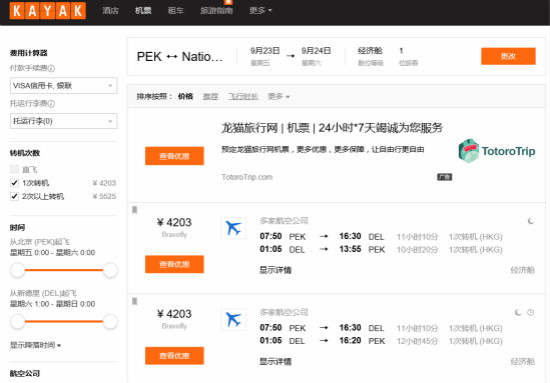Uncheck the 1次转机 checkbox
This screenshot has width=550, height=383.
tap(14, 183)
